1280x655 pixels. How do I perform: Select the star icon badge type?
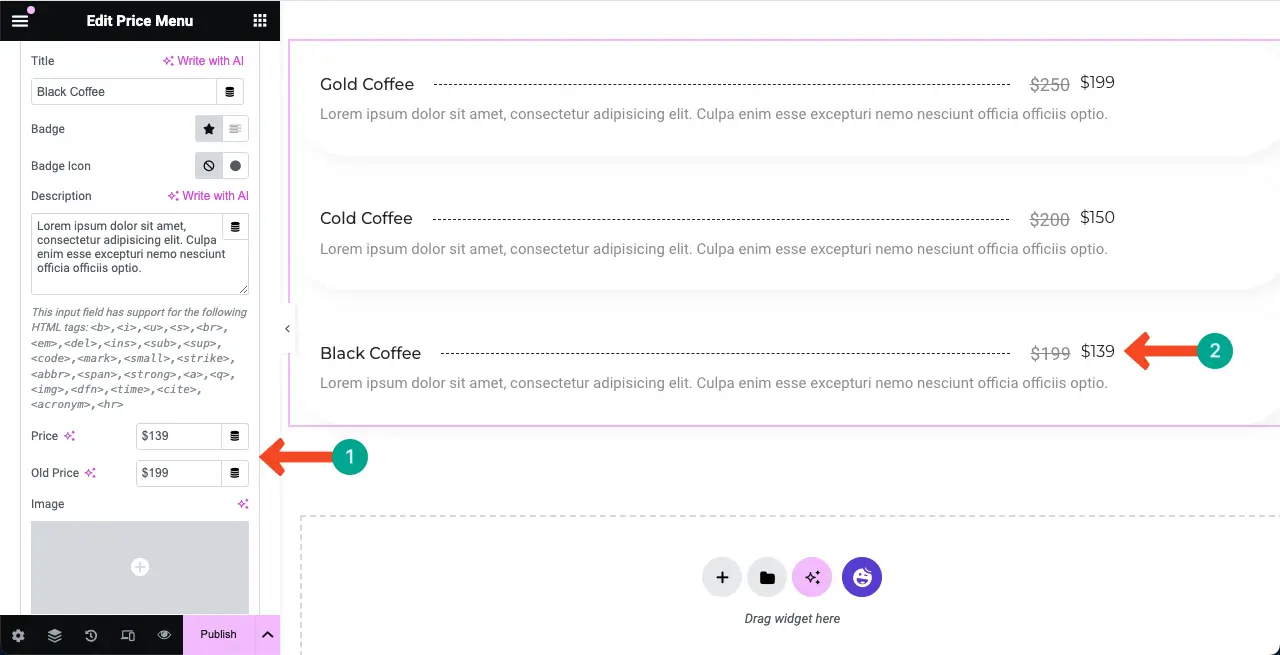point(208,129)
